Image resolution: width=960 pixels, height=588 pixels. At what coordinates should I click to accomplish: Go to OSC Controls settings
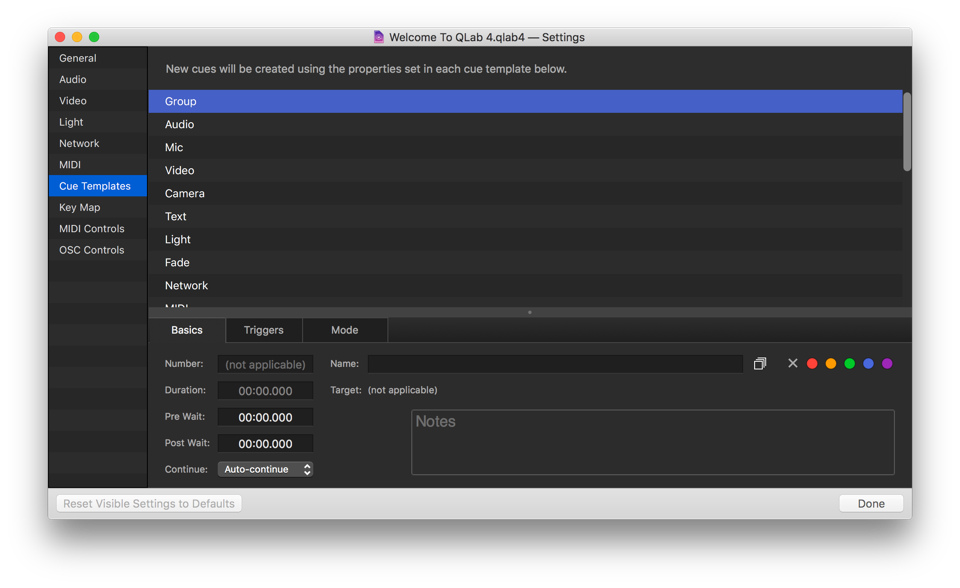point(91,250)
